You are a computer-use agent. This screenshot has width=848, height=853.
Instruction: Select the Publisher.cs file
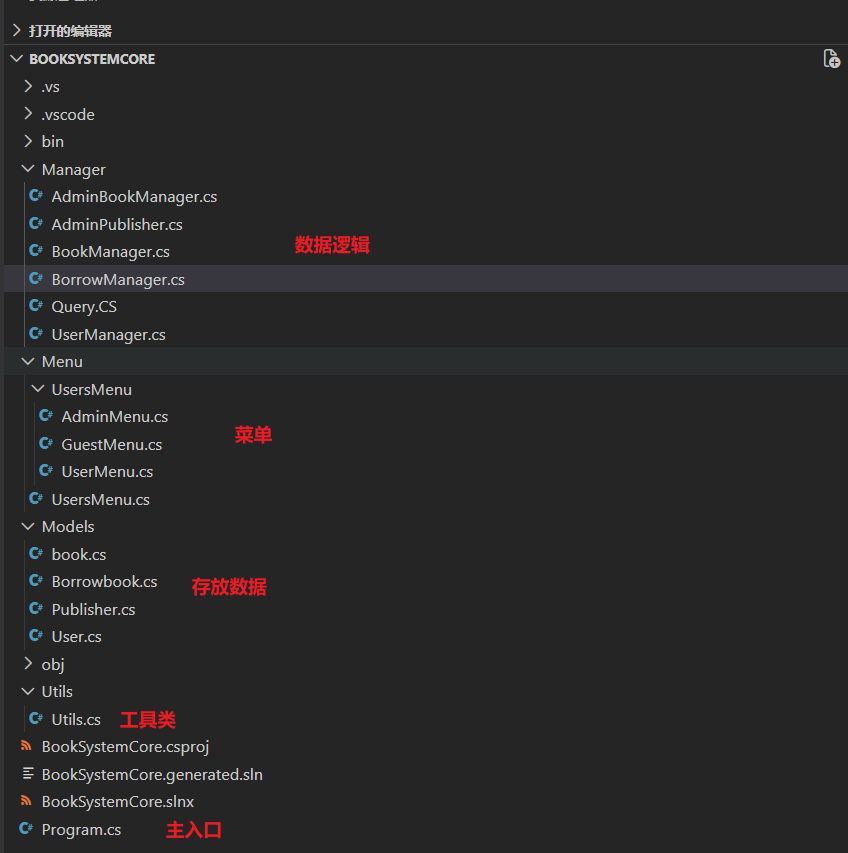point(93,609)
